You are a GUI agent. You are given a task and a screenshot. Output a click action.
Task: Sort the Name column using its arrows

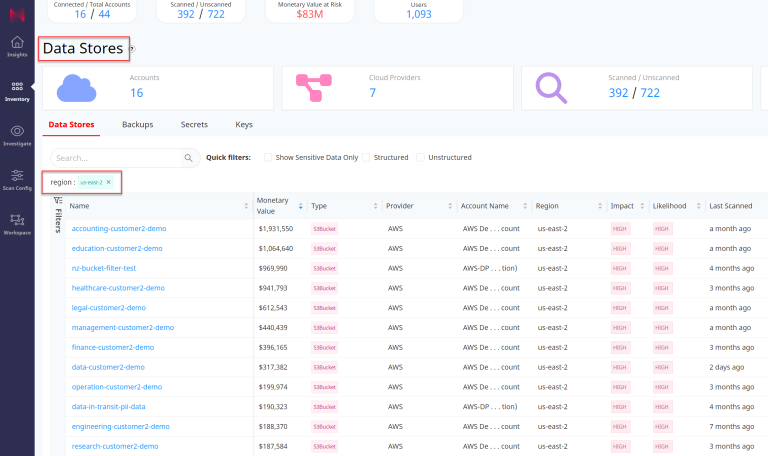[x=246, y=206]
